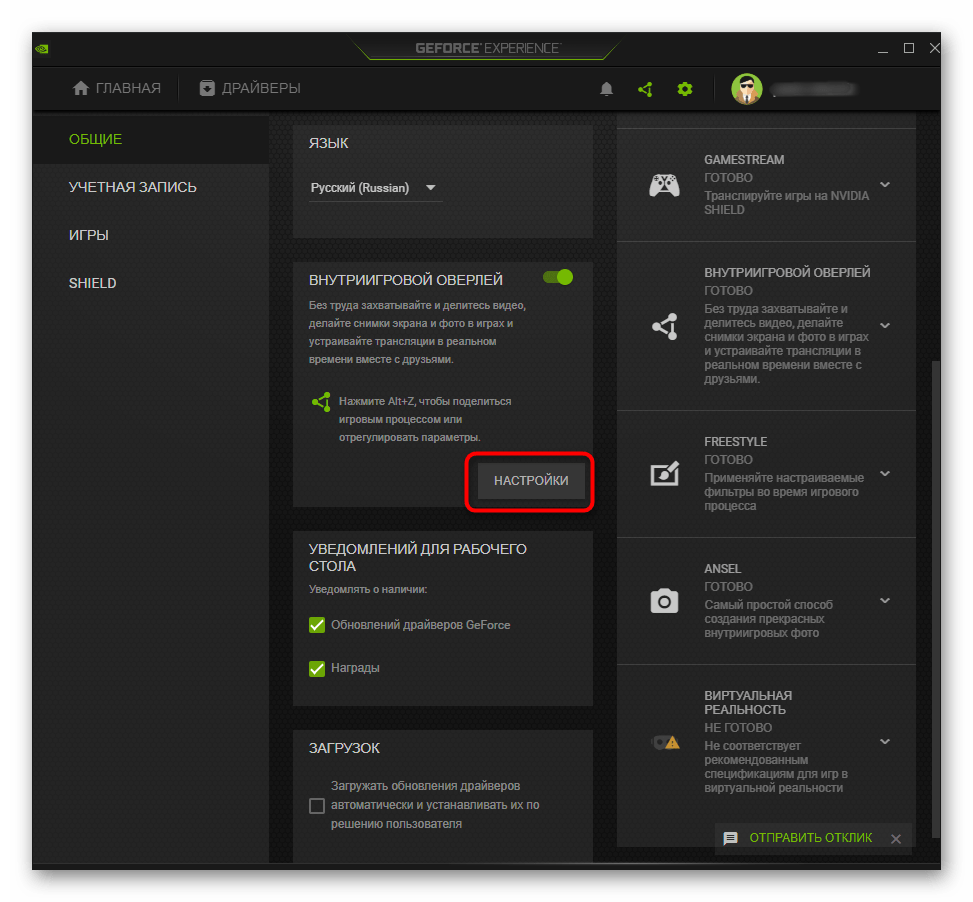The image size is (973, 902).
Task: Expand the Ansel feature section
Action: tap(885, 601)
